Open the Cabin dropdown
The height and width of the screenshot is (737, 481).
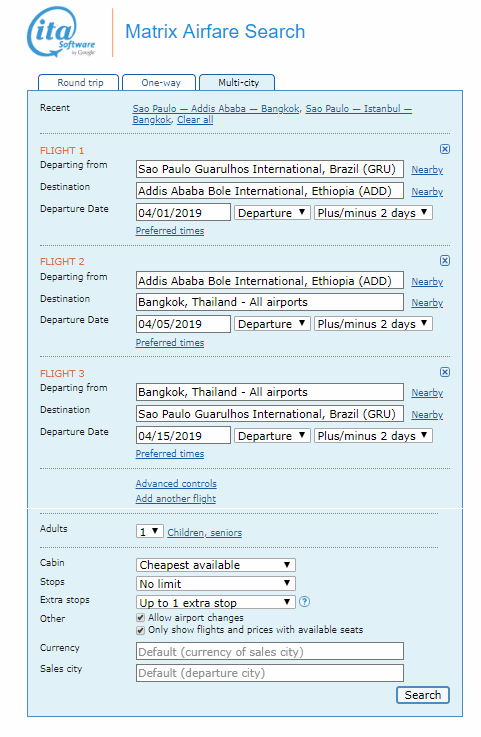[215, 565]
